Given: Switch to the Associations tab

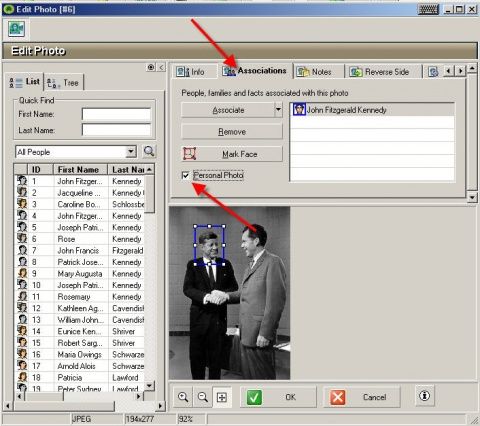Looking at the screenshot, I should point(255,71).
